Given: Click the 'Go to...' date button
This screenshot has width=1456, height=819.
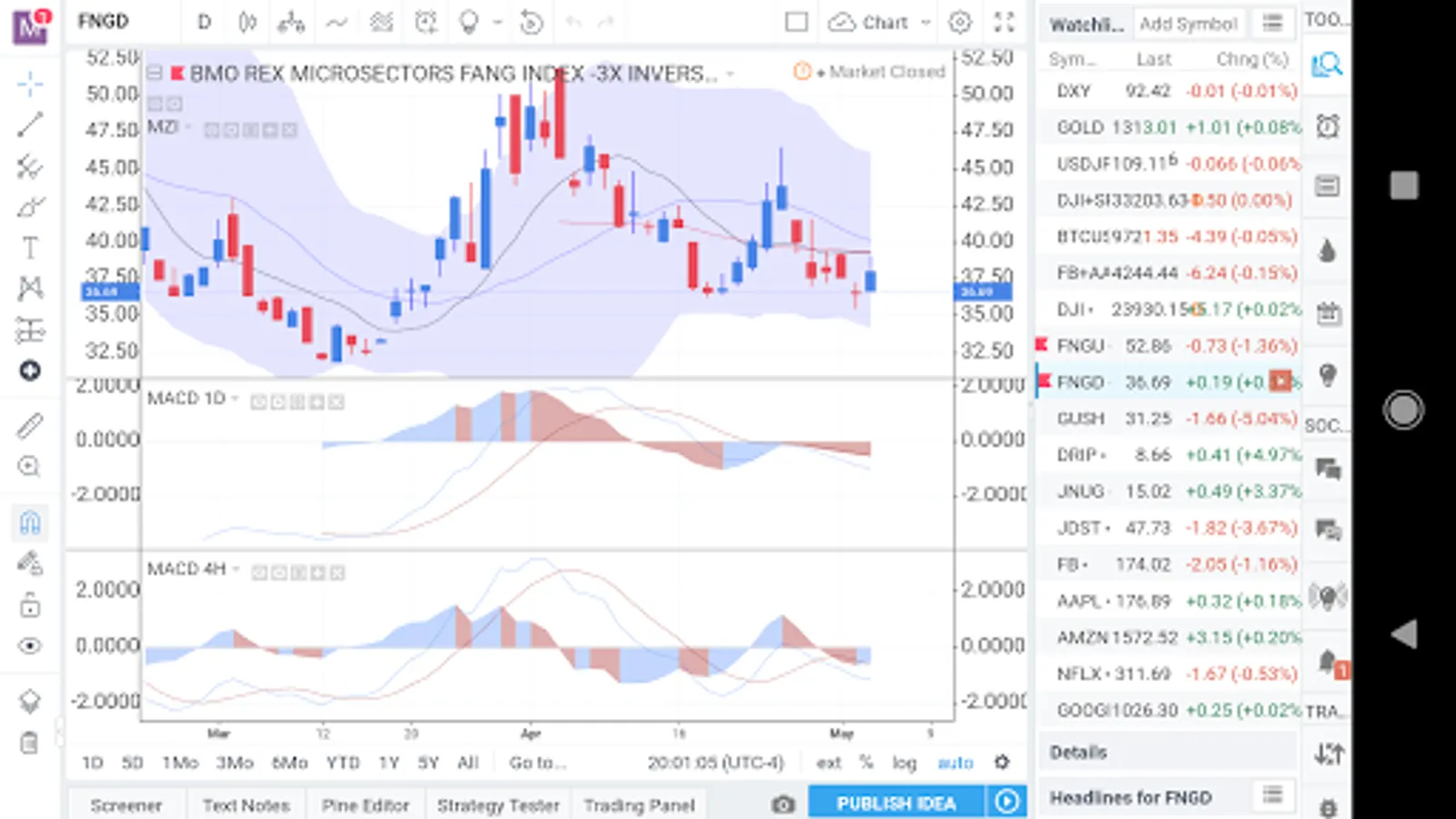Looking at the screenshot, I should coord(538,763).
